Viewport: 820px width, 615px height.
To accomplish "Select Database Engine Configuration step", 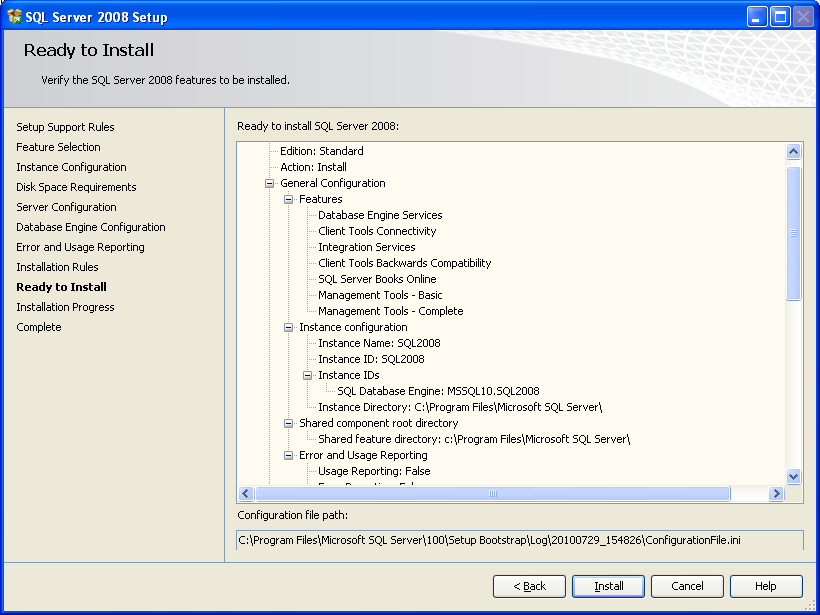I will (90, 227).
